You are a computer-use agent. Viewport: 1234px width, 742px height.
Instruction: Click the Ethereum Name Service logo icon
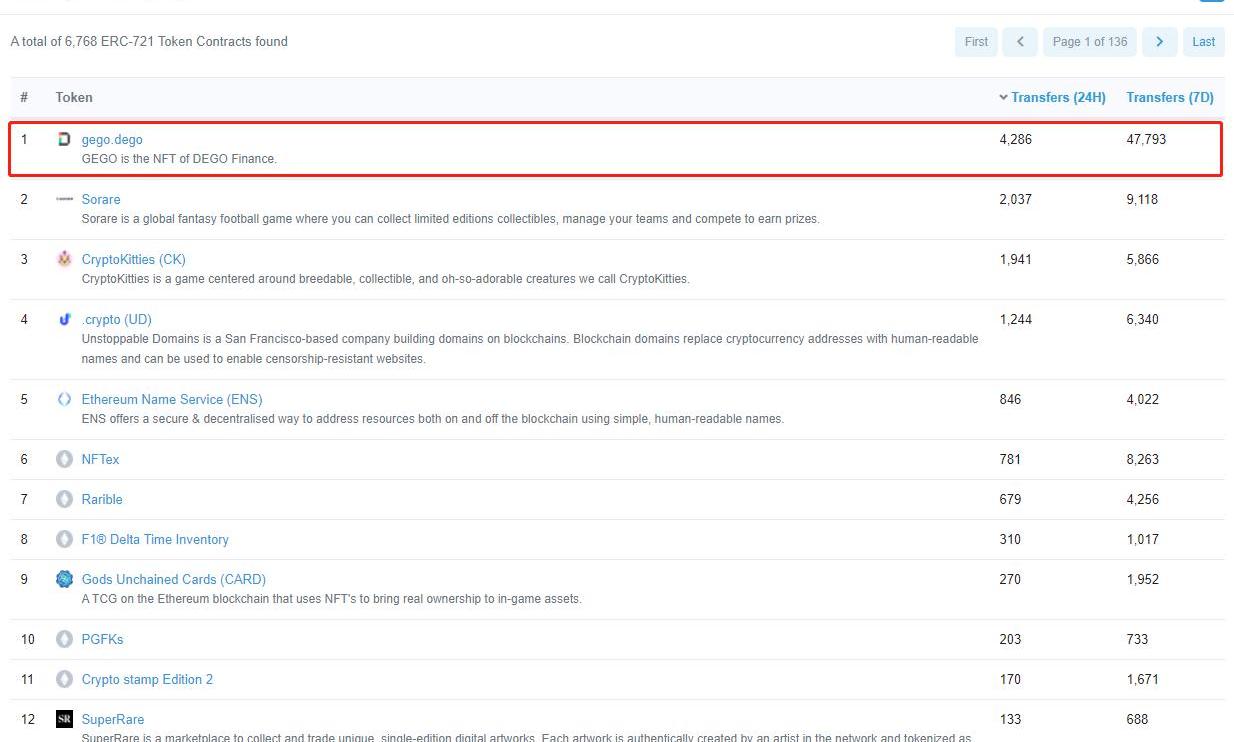[x=64, y=399]
